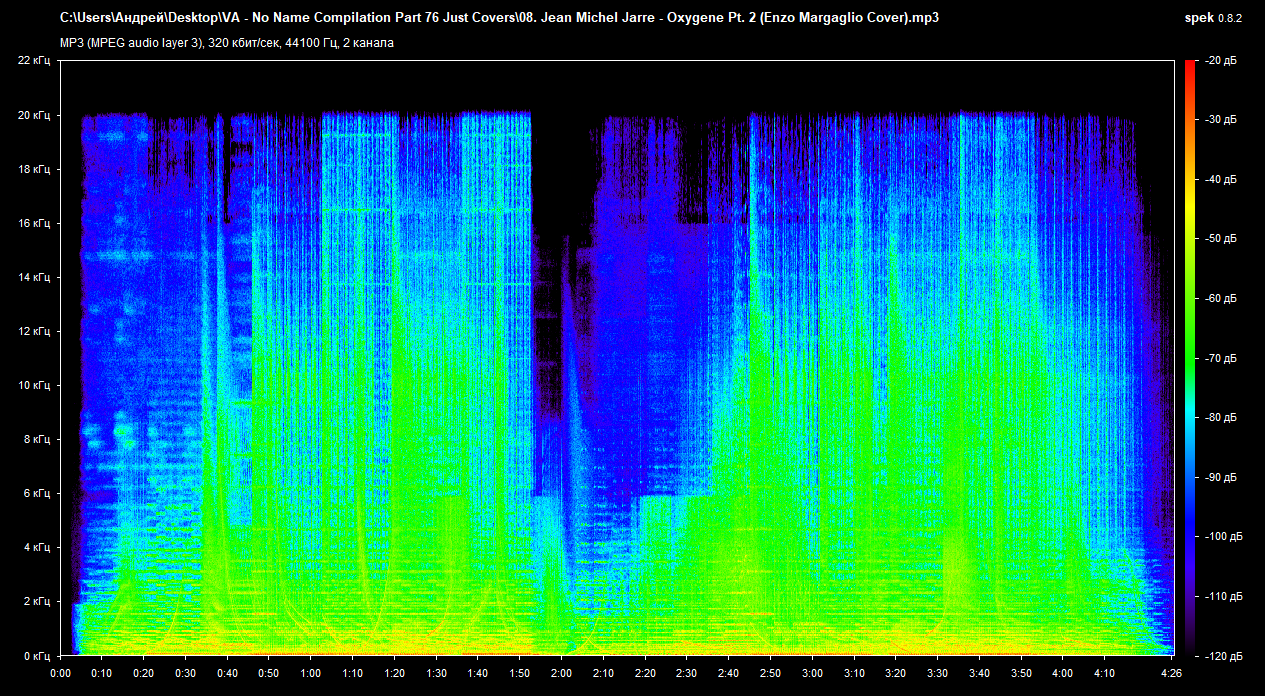This screenshot has width=1265, height=696.
Task: Click the '0:20' time marker label
Action: pyautogui.click(x=144, y=673)
